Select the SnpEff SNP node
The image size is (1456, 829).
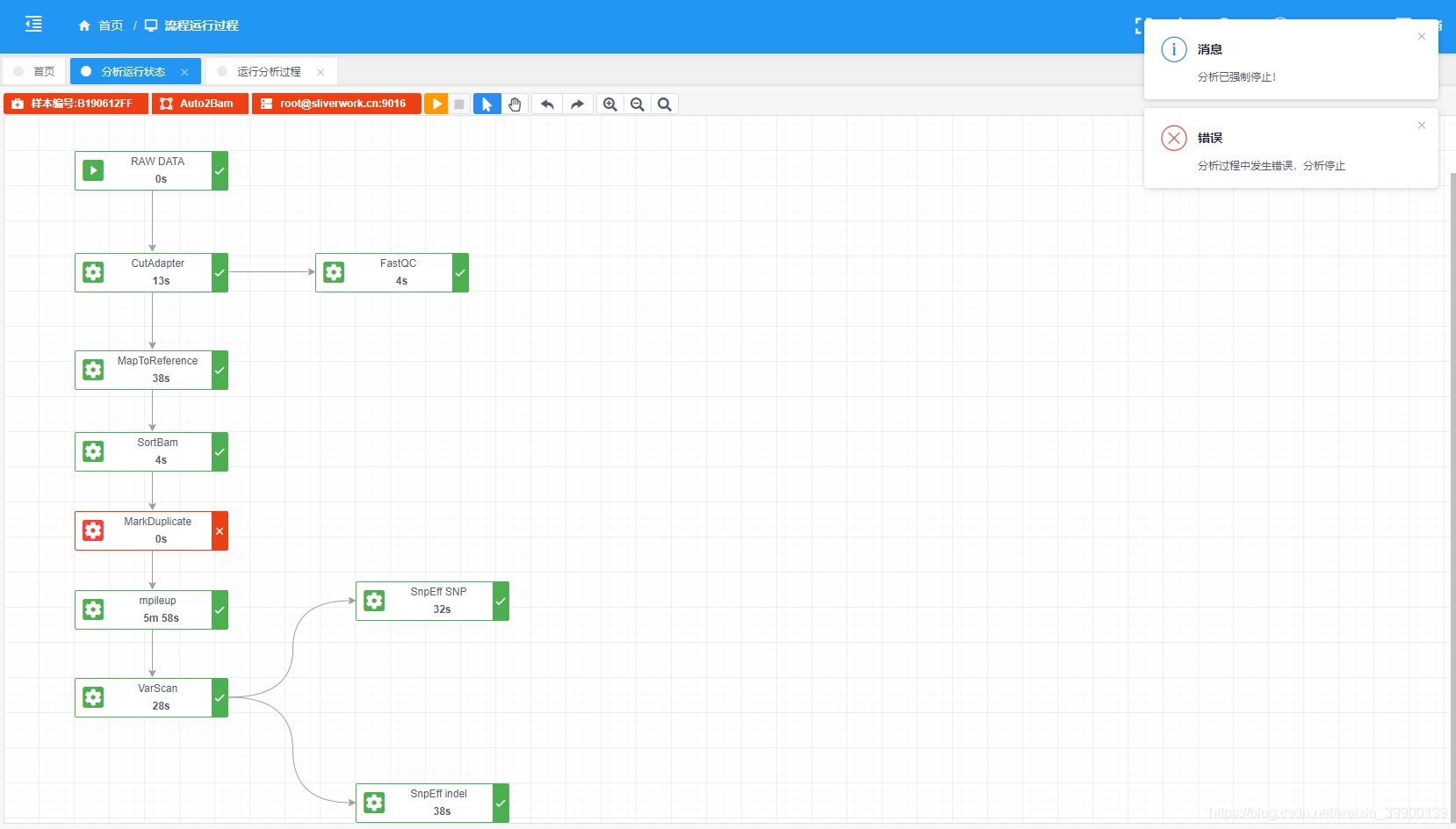[x=432, y=601]
